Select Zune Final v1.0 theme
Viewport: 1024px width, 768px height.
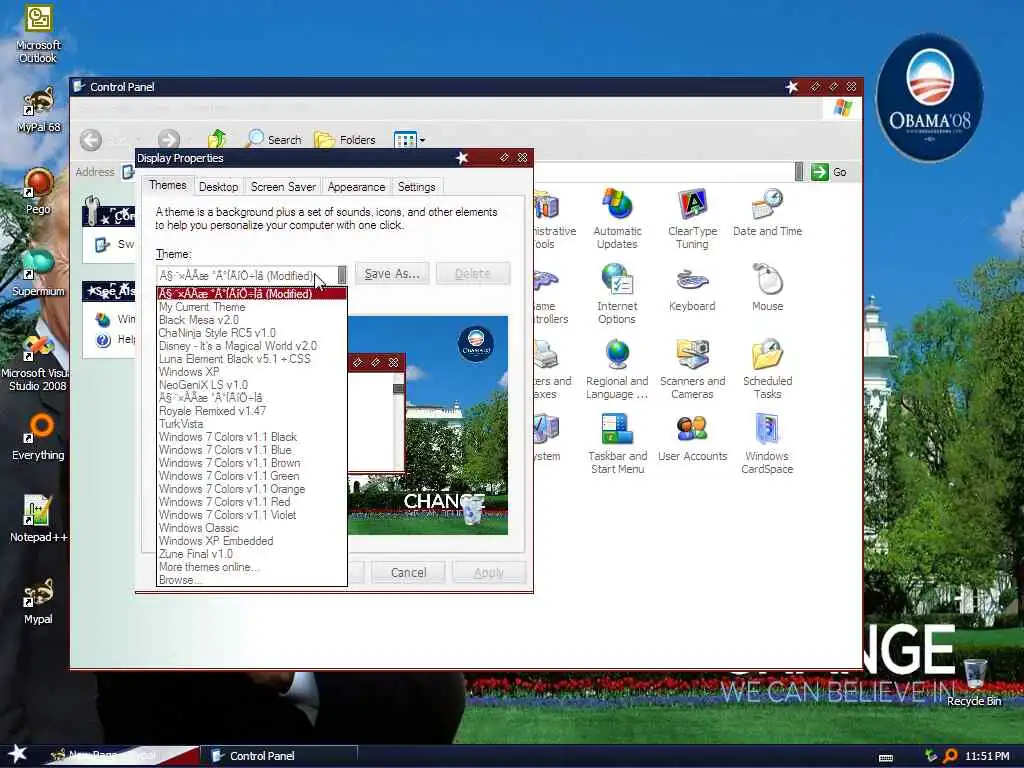pos(251,554)
